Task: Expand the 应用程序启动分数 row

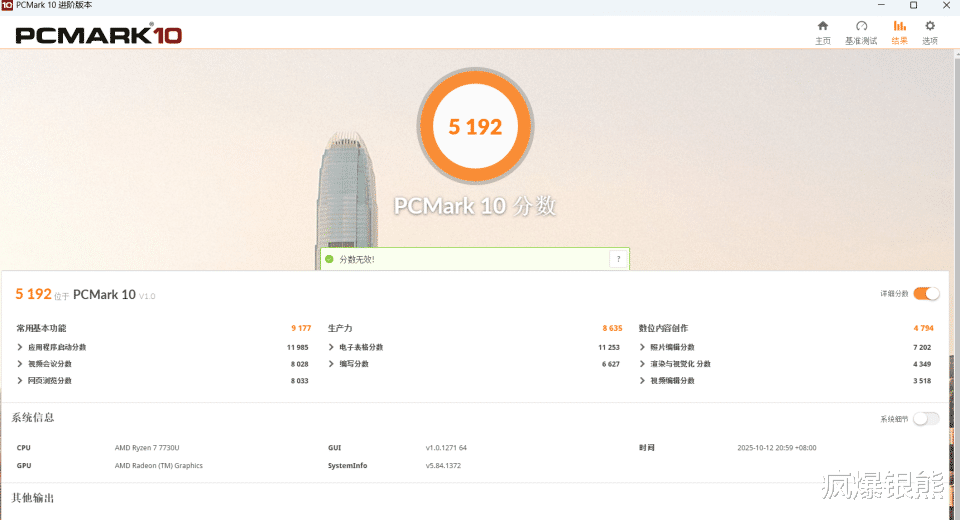Action: tap(53, 347)
